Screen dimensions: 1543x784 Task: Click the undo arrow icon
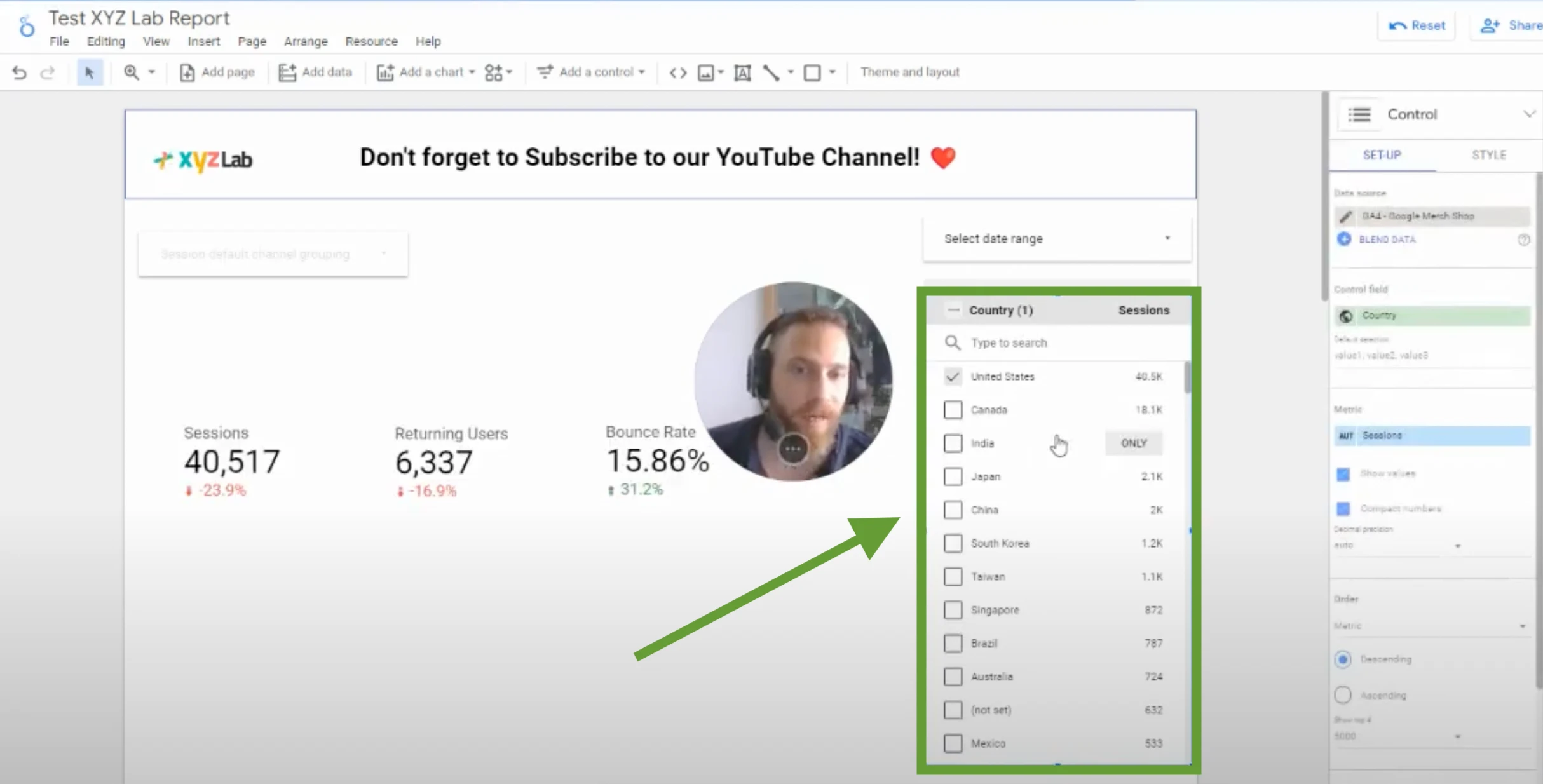pos(19,72)
